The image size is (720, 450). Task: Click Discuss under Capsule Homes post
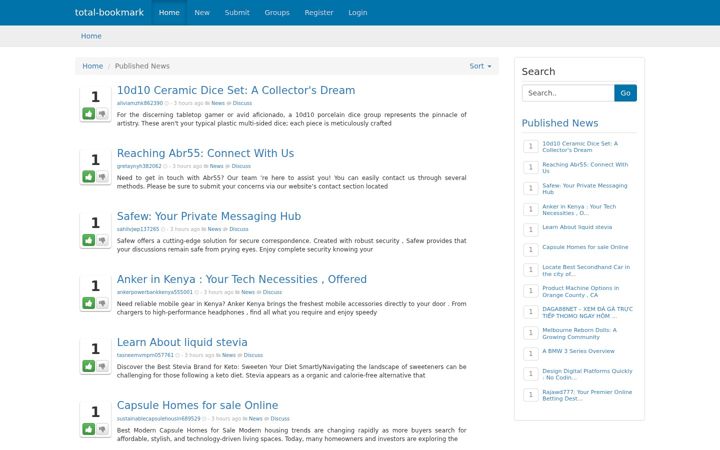[280, 419]
